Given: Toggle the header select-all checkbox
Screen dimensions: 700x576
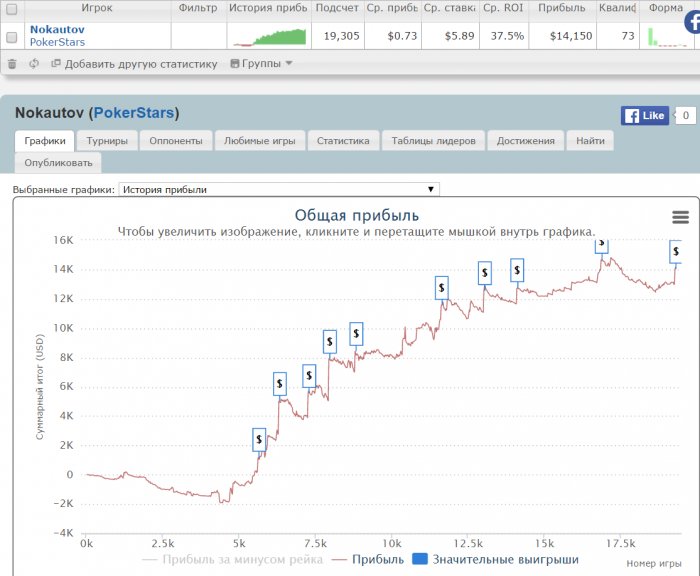Looking at the screenshot, I should pos(12,9).
